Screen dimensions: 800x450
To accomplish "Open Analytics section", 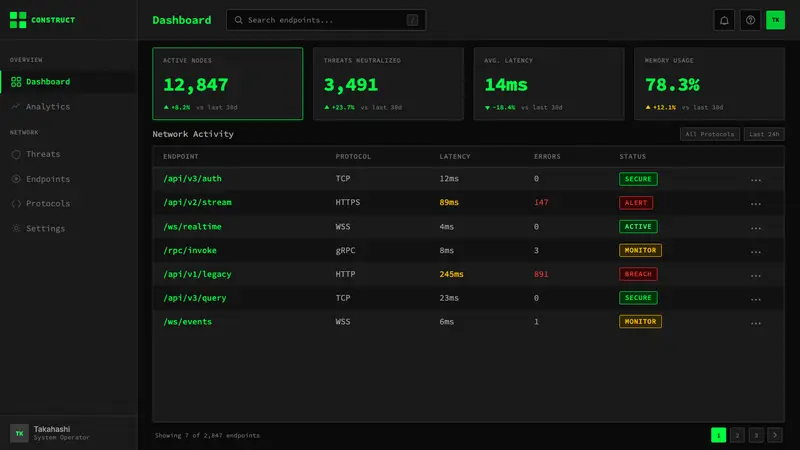I will click(69, 107).
